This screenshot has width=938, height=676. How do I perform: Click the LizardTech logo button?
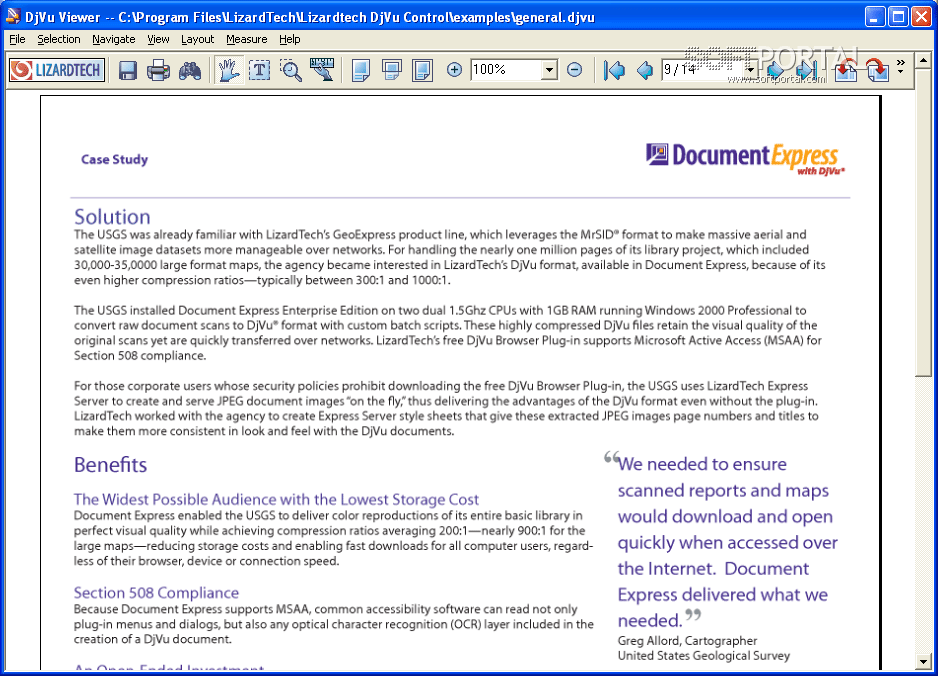pos(57,70)
